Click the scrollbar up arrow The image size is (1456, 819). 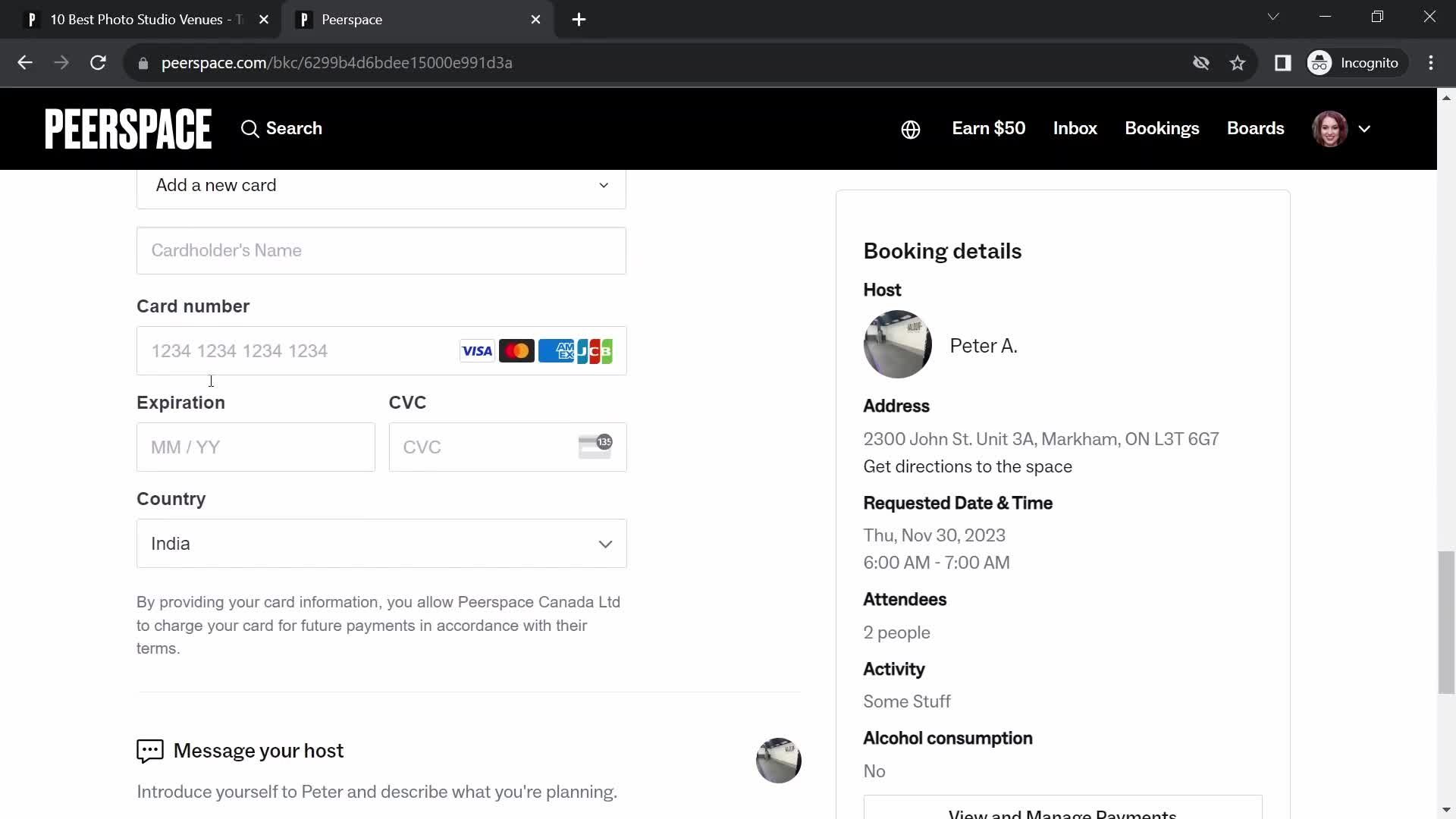[1446, 98]
